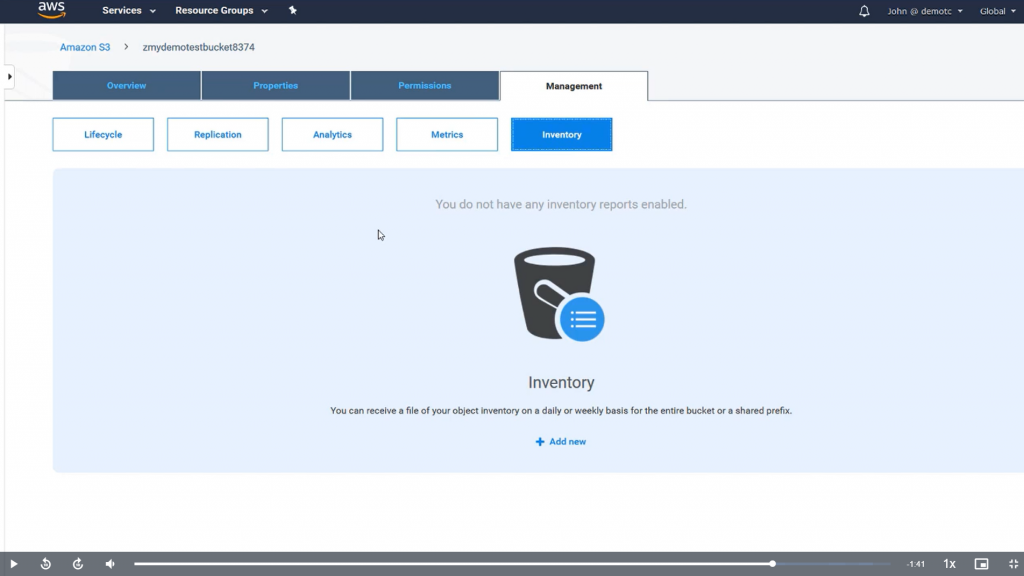Open the Analytics section
The width and height of the screenshot is (1024, 576).
(x=332, y=135)
